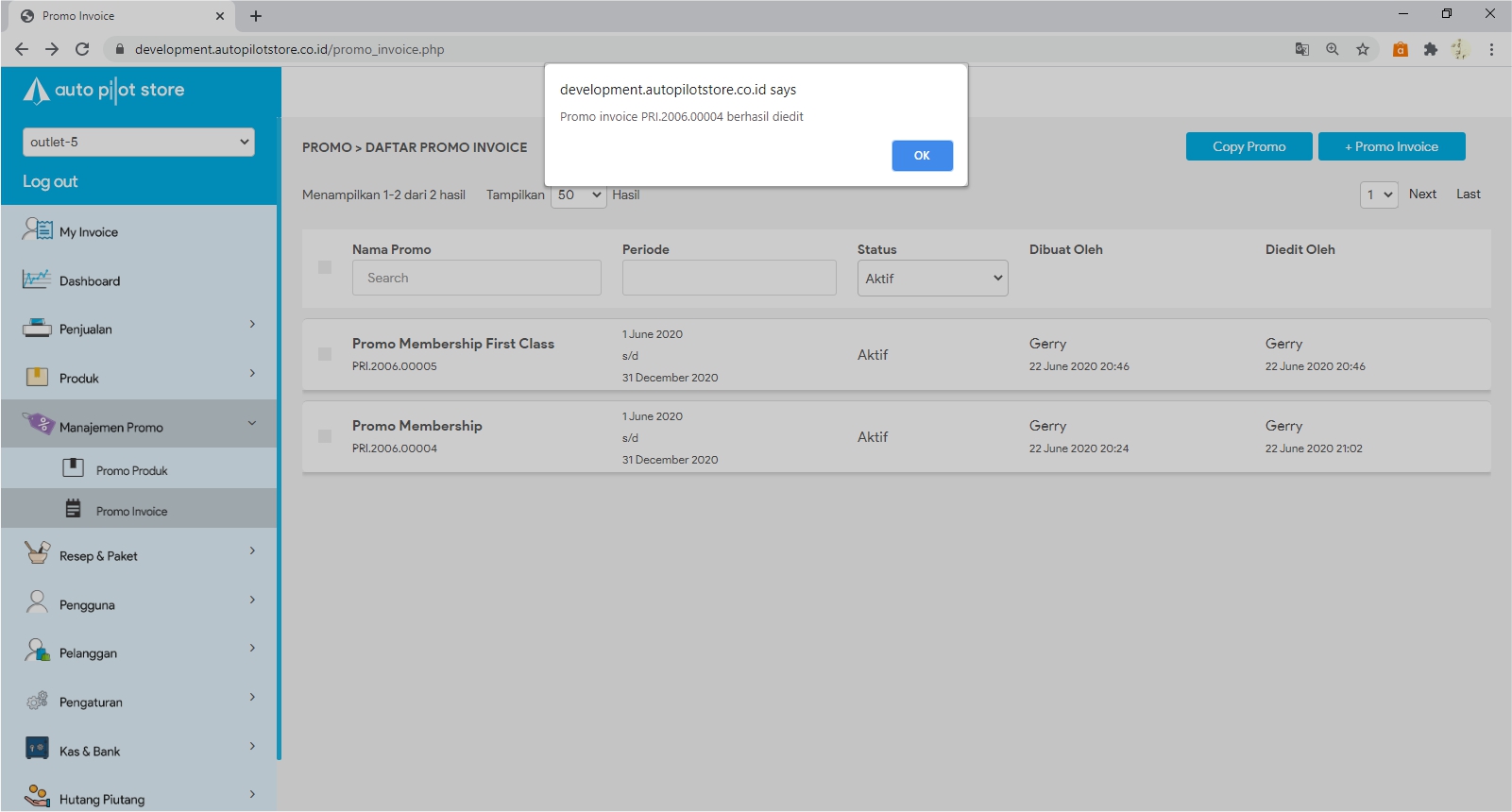Focus the Nama Promo search field
Viewport: 1512px width, 812px height.
pyautogui.click(x=476, y=278)
